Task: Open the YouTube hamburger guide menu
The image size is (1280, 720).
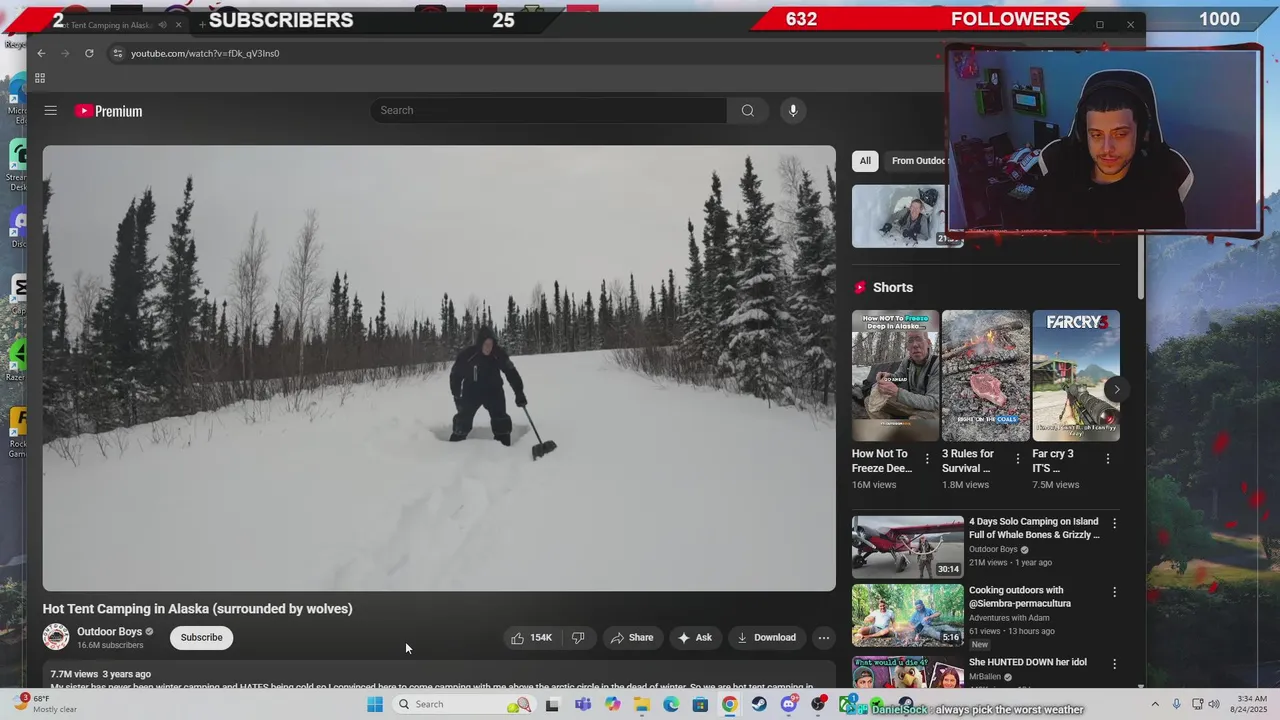Action: pyautogui.click(x=51, y=111)
